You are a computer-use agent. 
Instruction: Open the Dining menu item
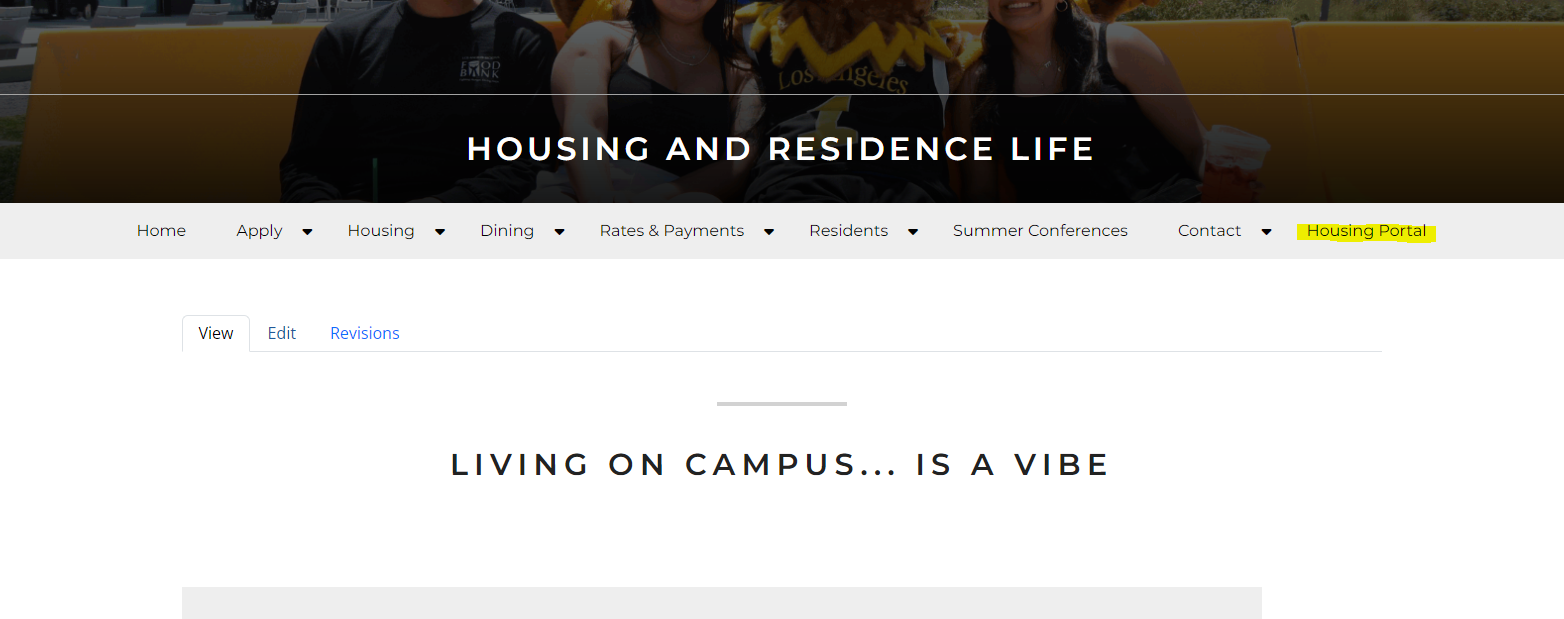tap(507, 231)
